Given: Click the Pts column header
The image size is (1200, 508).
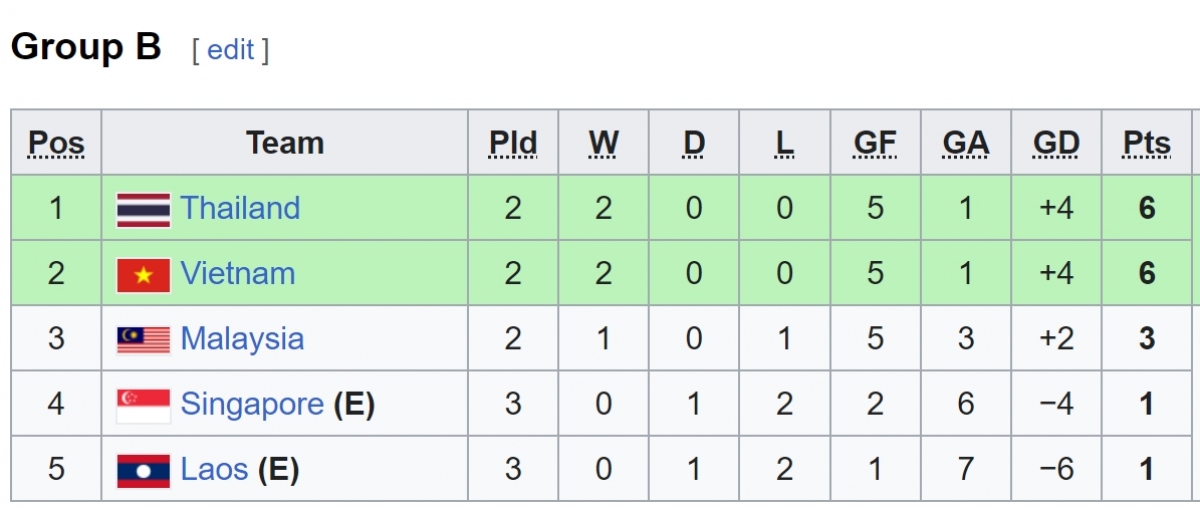Looking at the screenshot, I should (x=1146, y=144).
